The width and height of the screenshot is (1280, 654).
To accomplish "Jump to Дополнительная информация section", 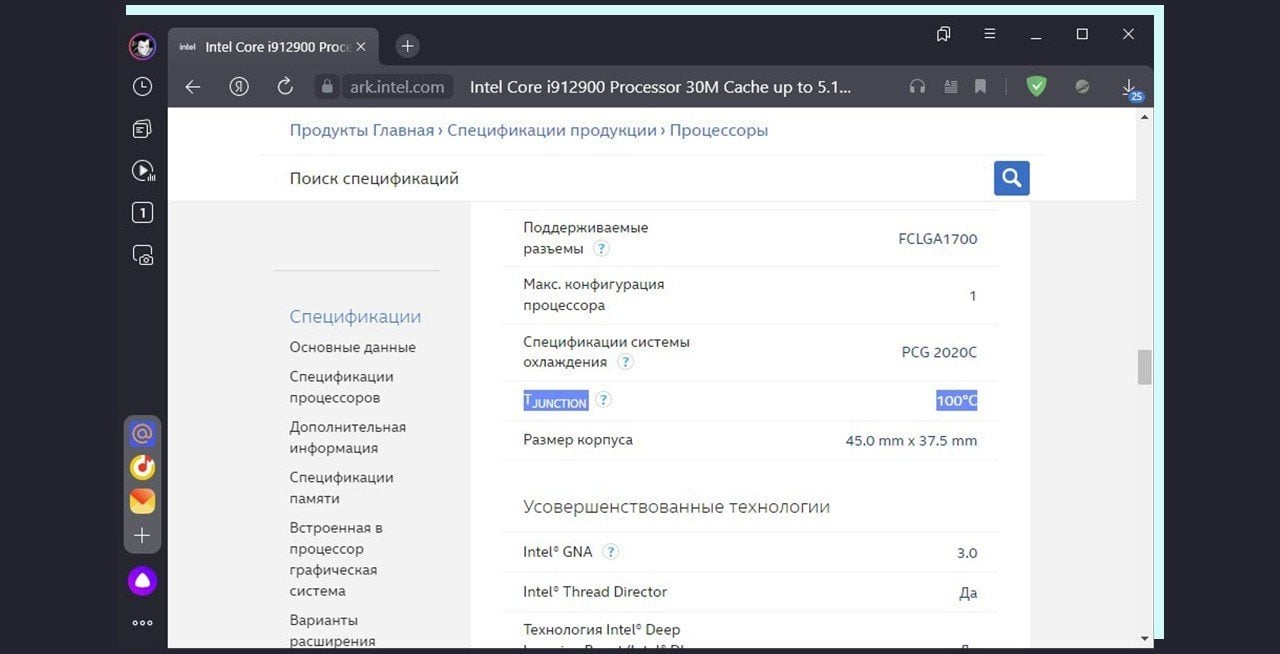I will click(x=348, y=437).
